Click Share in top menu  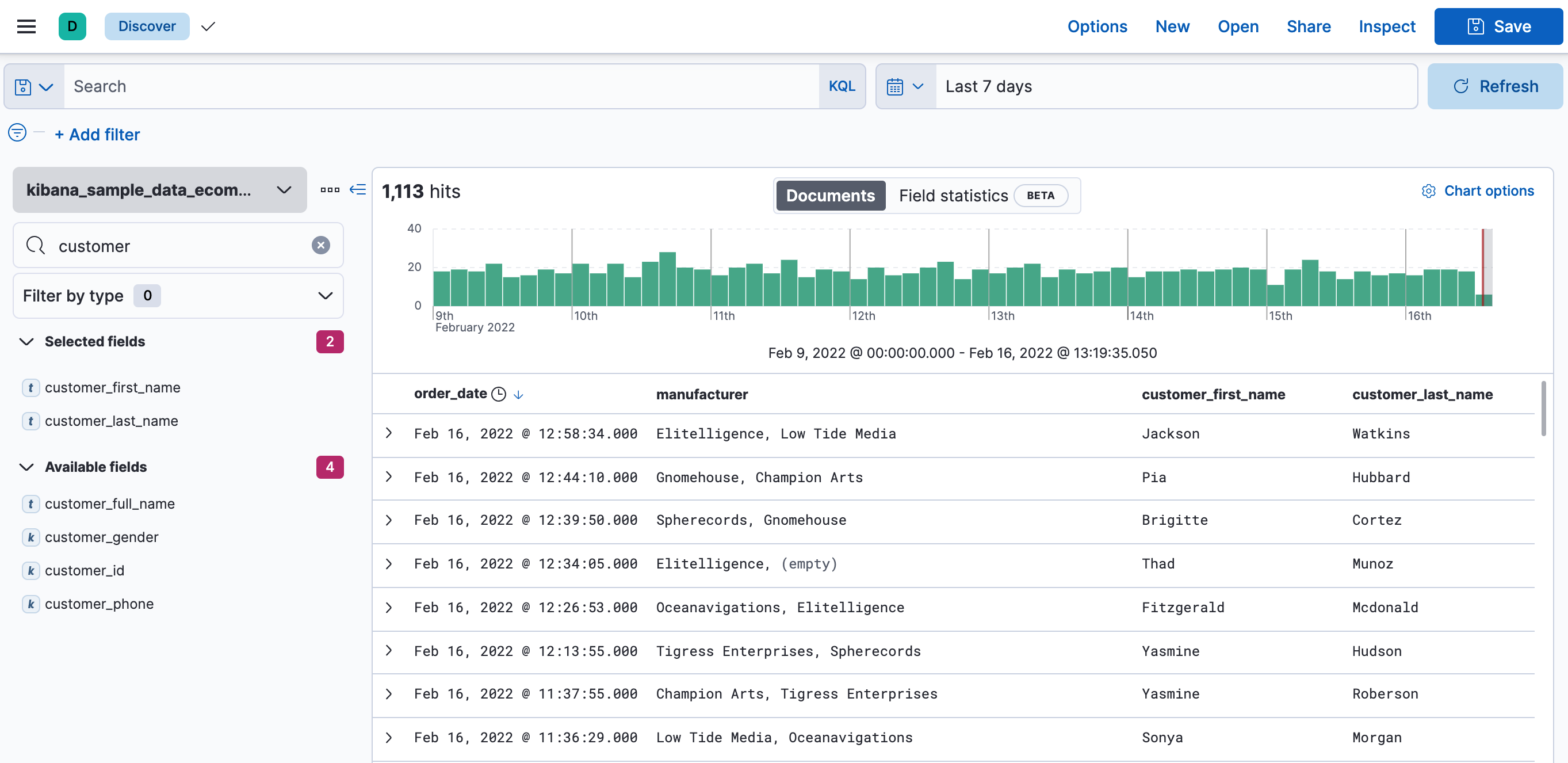[x=1308, y=26]
